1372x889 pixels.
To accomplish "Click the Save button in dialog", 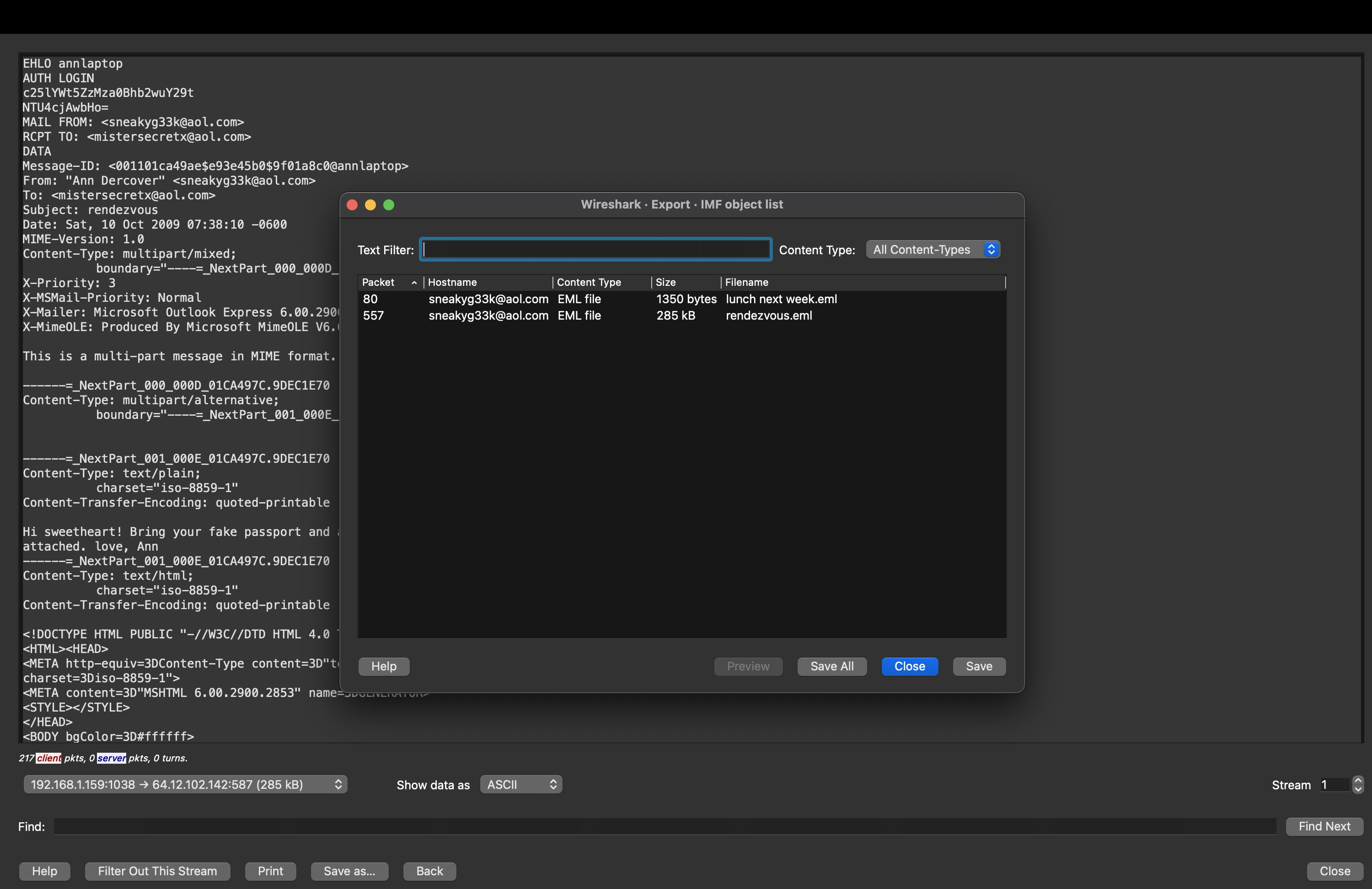I will [979, 666].
